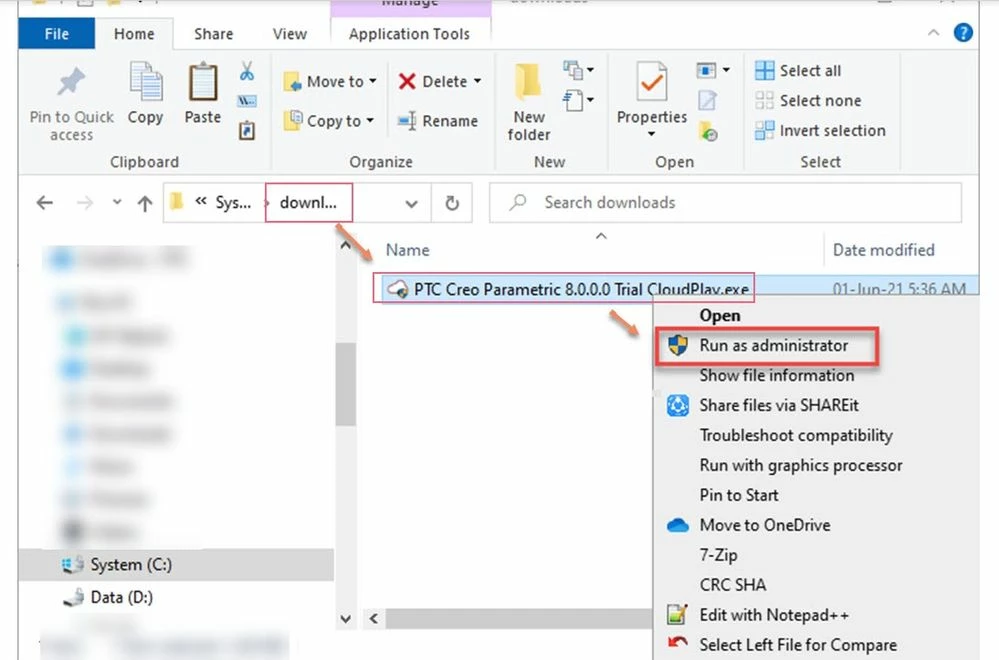The width and height of the screenshot is (999, 660).
Task: Switch to the View tab
Action: pyautogui.click(x=290, y=34)
